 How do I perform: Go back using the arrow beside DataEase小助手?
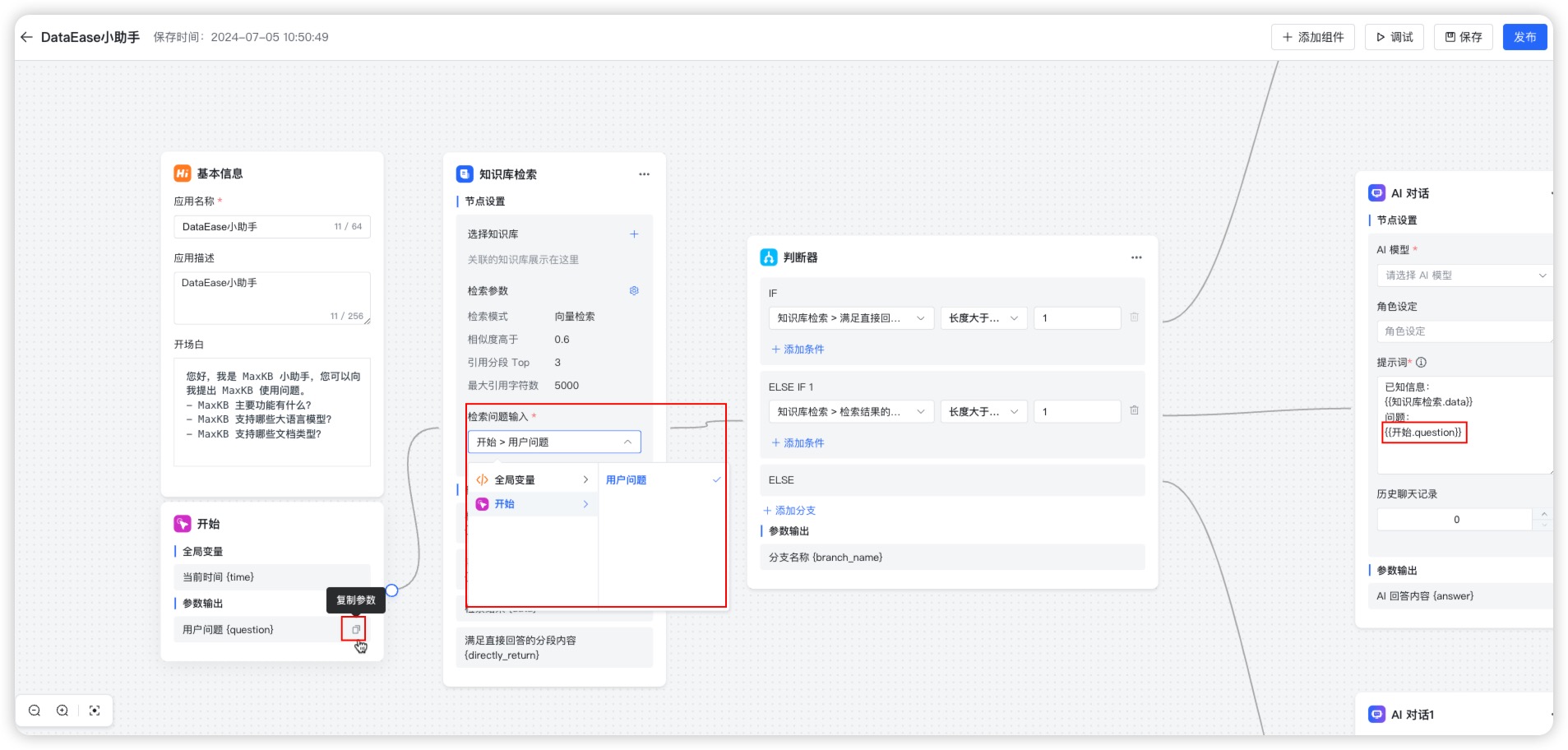coord(26,37)
